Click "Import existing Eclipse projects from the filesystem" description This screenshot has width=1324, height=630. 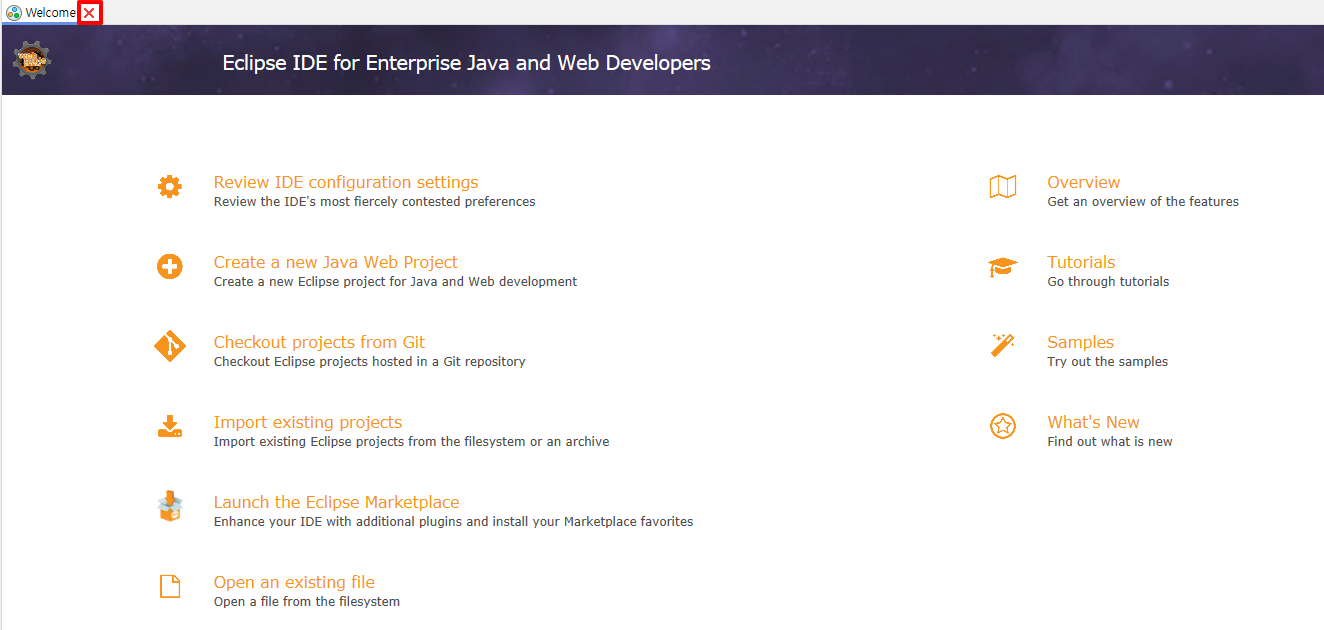point(412,442)
